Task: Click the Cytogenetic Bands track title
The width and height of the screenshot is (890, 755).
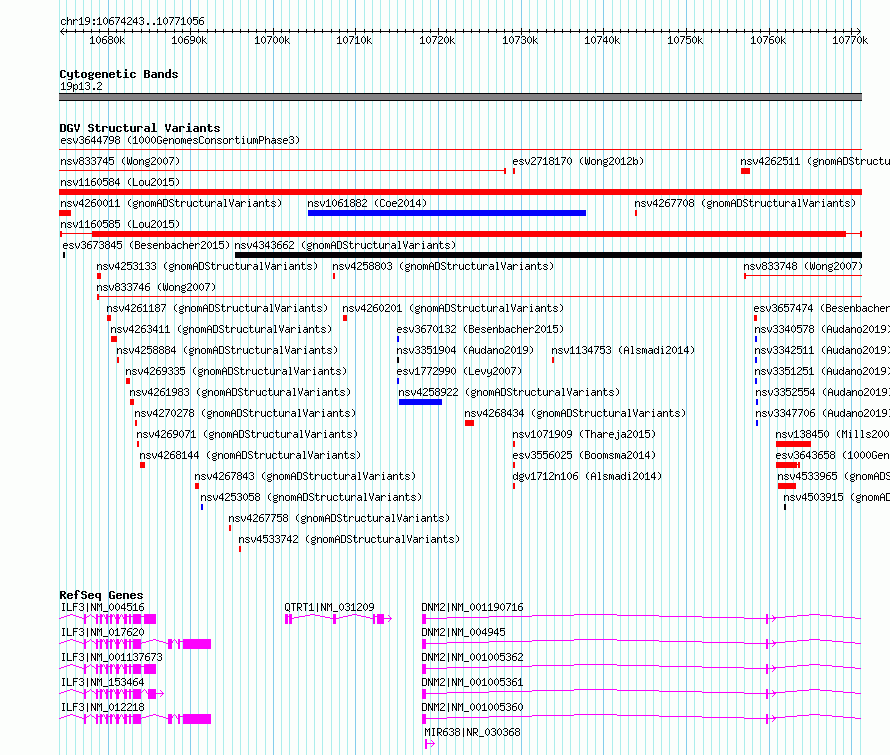Action: coord(119,74)
